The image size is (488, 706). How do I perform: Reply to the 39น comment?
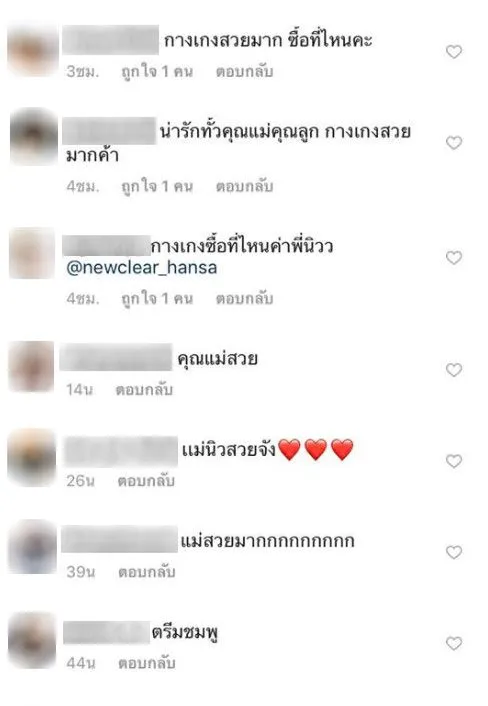147,572
